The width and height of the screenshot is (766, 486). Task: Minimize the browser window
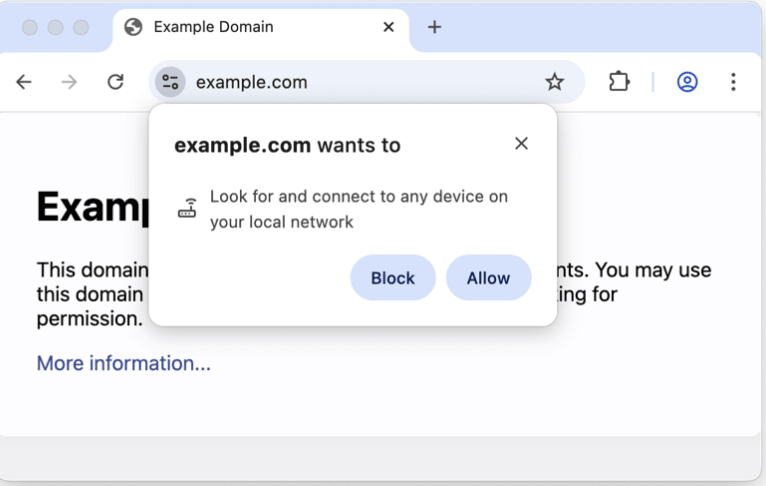point(56,27)
